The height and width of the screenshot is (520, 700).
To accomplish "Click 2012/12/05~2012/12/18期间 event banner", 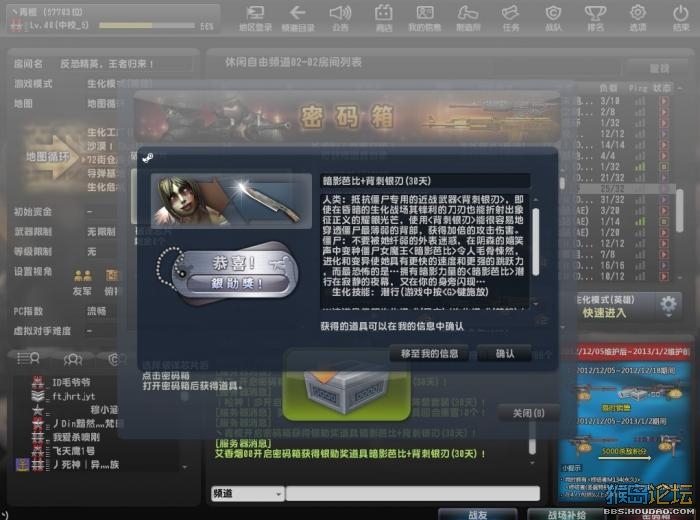I will click(625, 370).
